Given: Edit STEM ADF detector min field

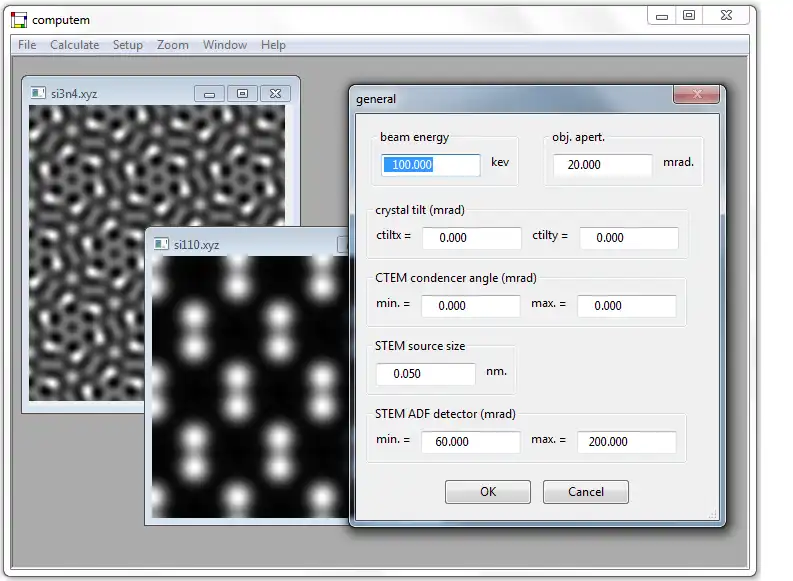Looking at the screenshot, I should 470,442.
